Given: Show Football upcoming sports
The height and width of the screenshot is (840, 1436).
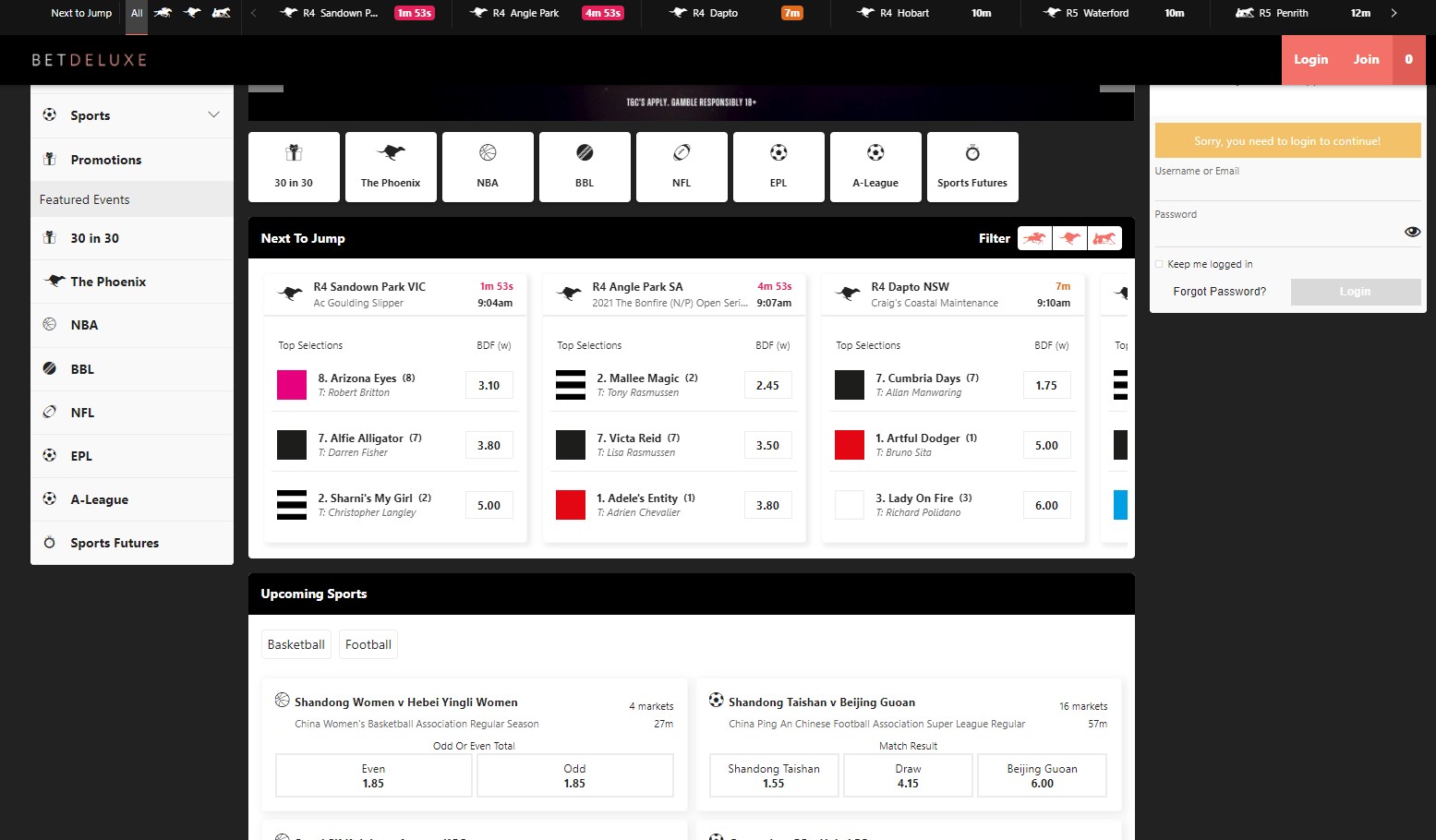Looking at the screenshot, I should pyautogui.click(x=368, y=644).
